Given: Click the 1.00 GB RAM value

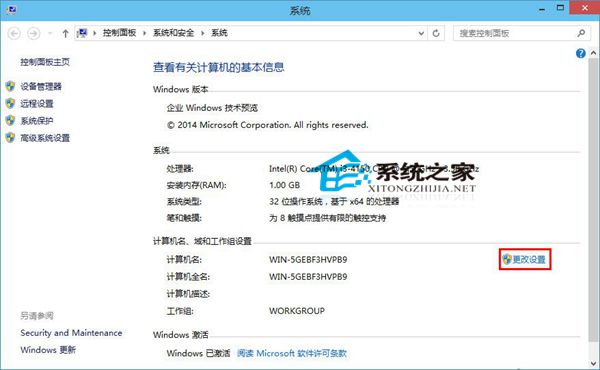Looking at the screenshot, I should (x=284, y=185).
